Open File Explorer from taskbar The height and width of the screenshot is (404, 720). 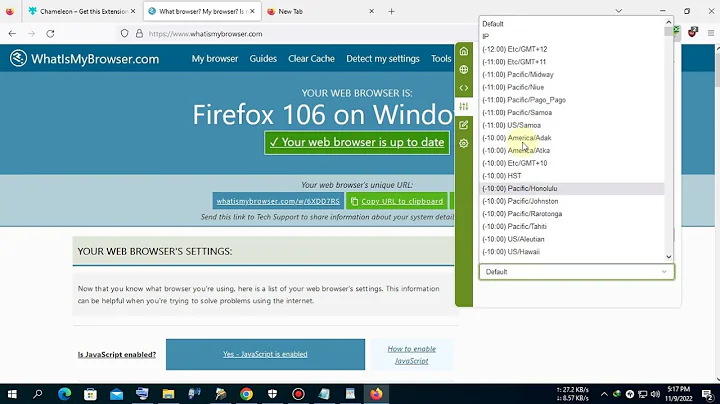168,394
